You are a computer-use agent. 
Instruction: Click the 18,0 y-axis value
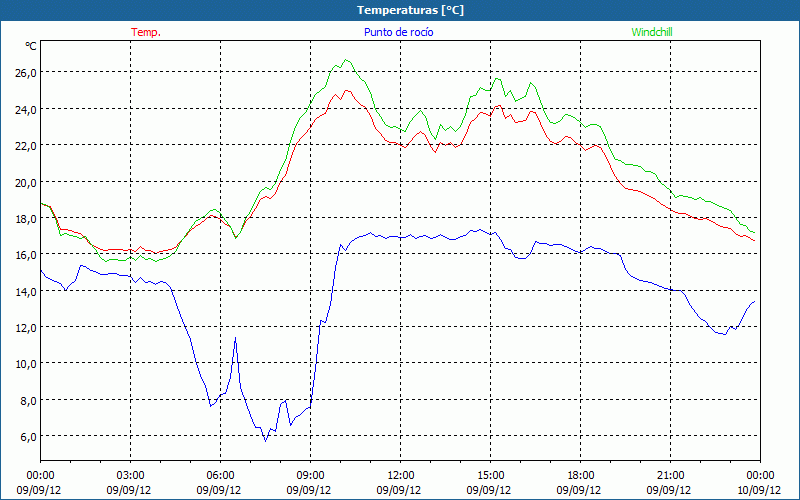pos(26,218)
